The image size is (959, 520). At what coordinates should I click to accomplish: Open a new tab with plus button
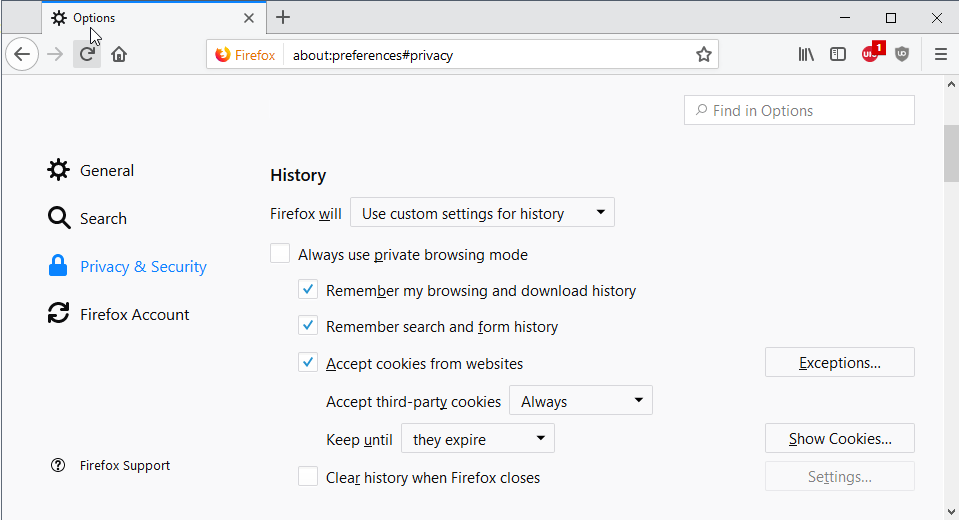[x=283, y=17]
